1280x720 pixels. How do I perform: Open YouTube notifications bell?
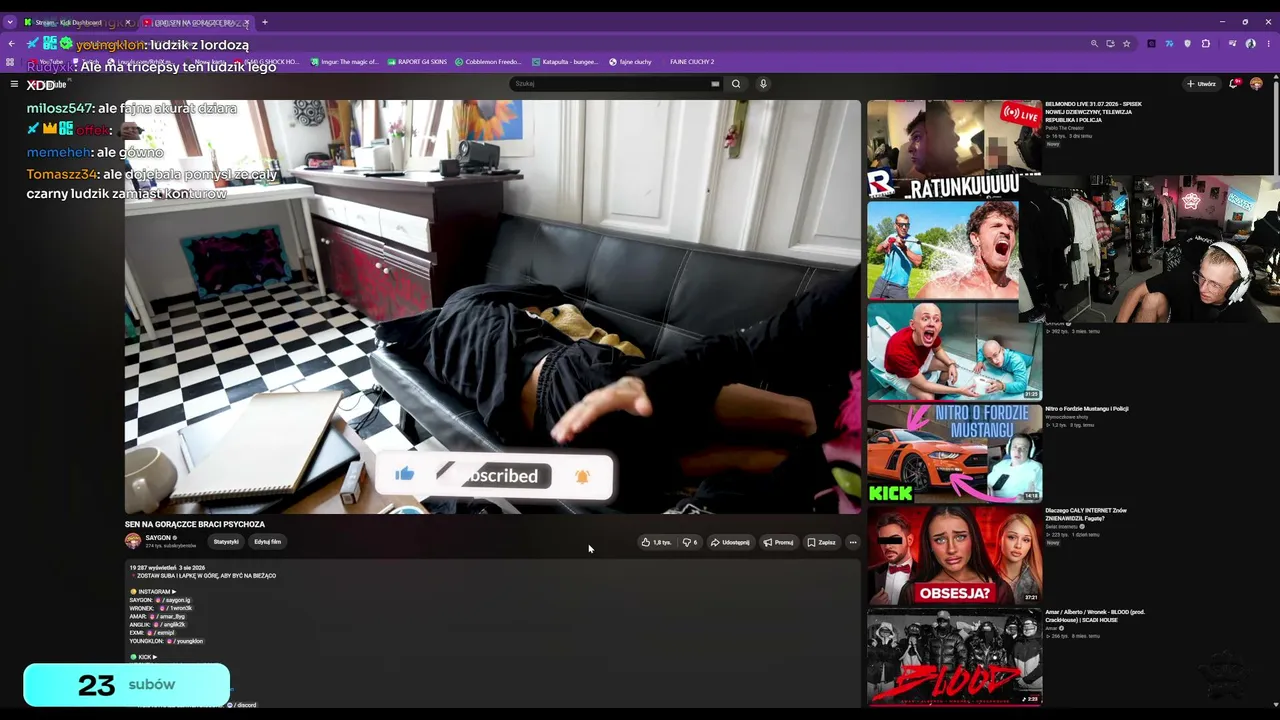[1235, 84]
